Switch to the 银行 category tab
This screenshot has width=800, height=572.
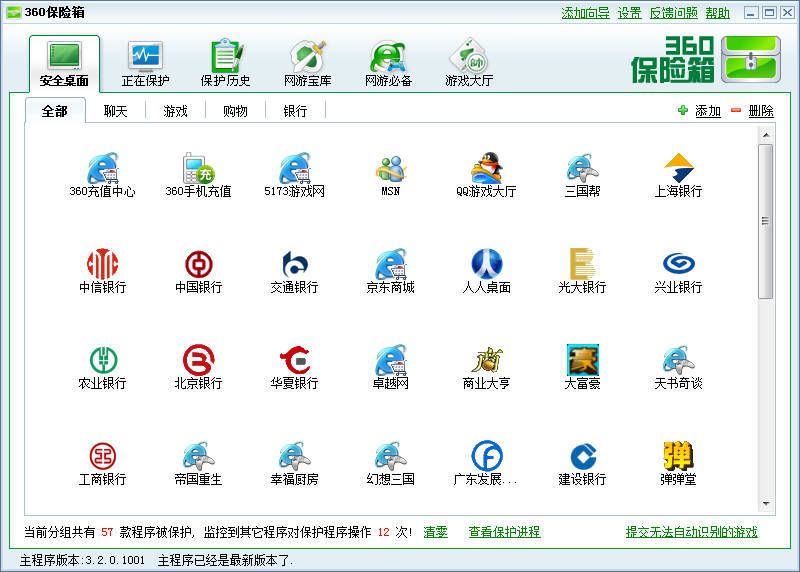295,111
